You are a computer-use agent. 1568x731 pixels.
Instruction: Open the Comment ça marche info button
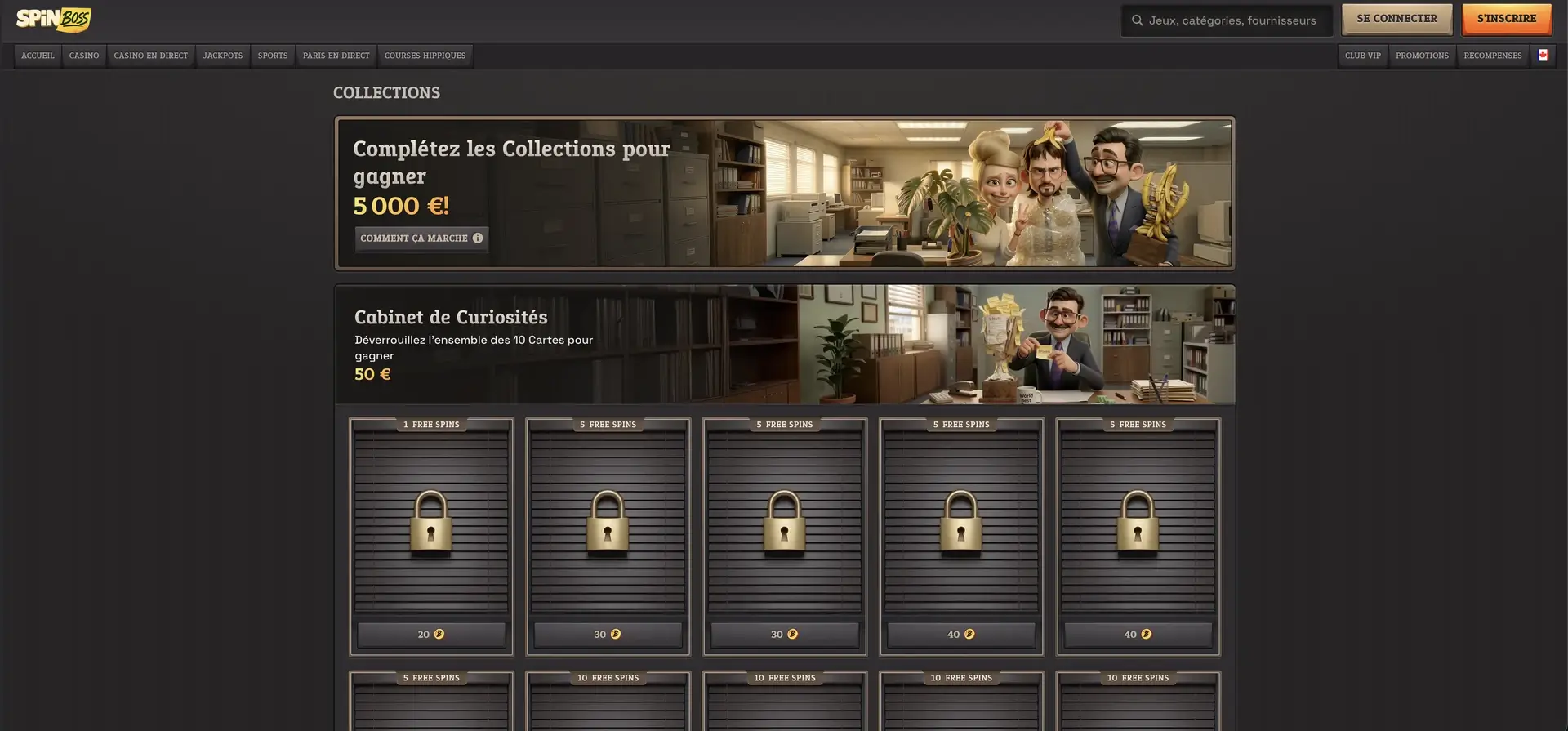(421, 238)
